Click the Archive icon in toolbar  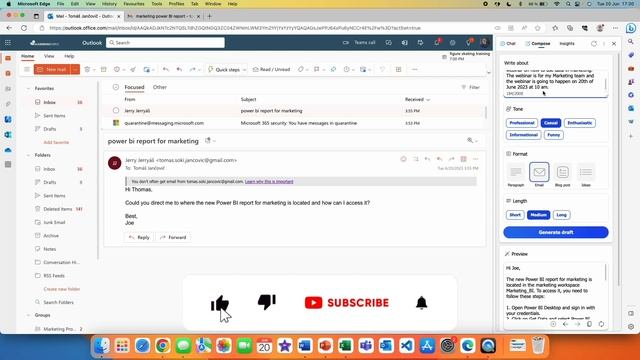coord(104,69)
